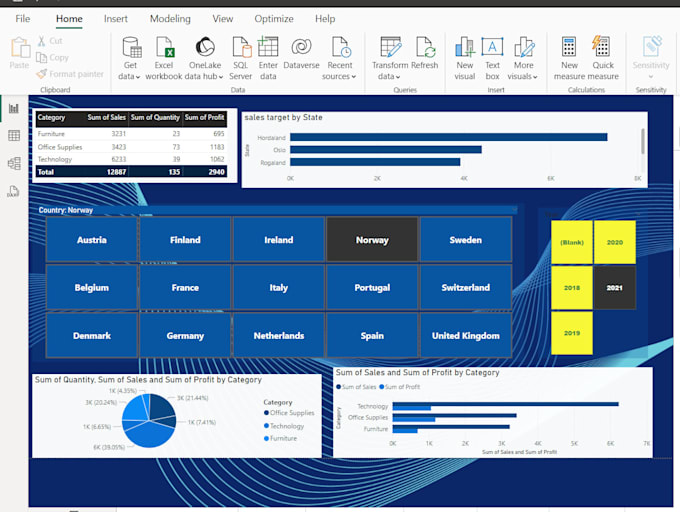Create a New measure
680x512 pixels.
click(569, 58)
